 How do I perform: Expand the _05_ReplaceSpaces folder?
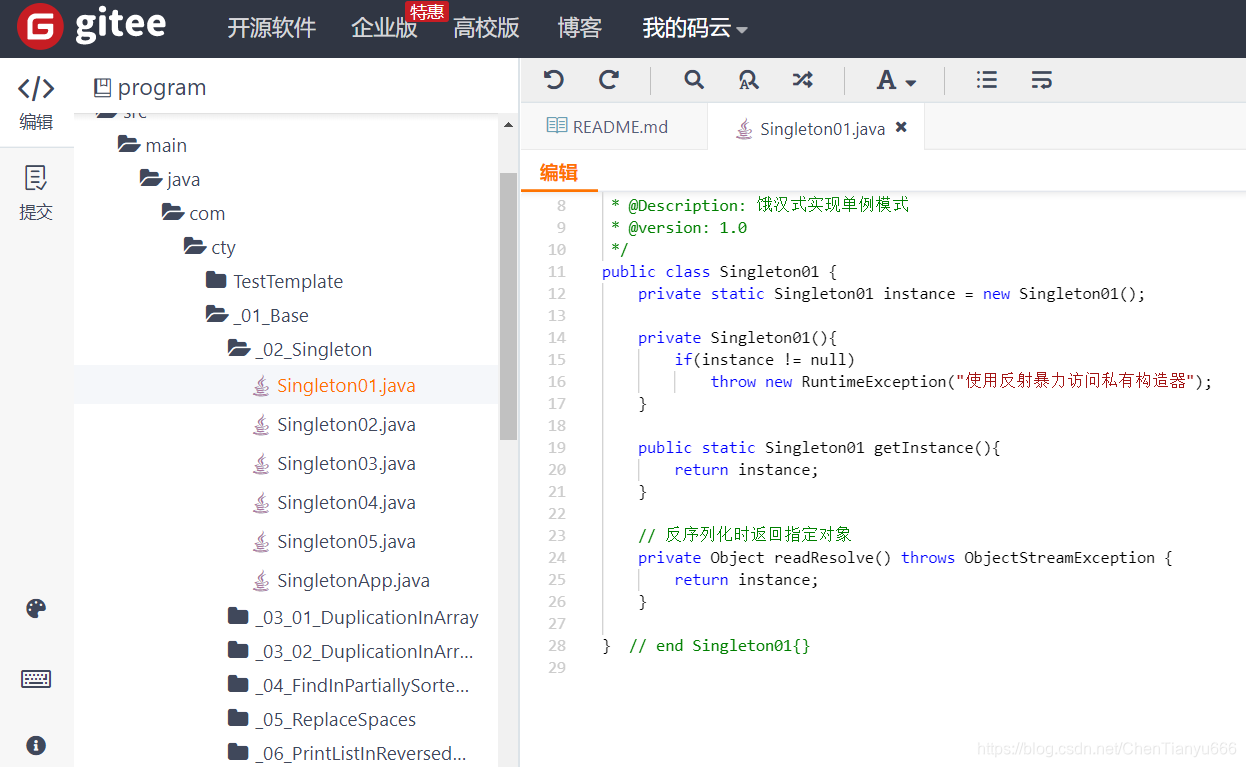click(238, 719)
